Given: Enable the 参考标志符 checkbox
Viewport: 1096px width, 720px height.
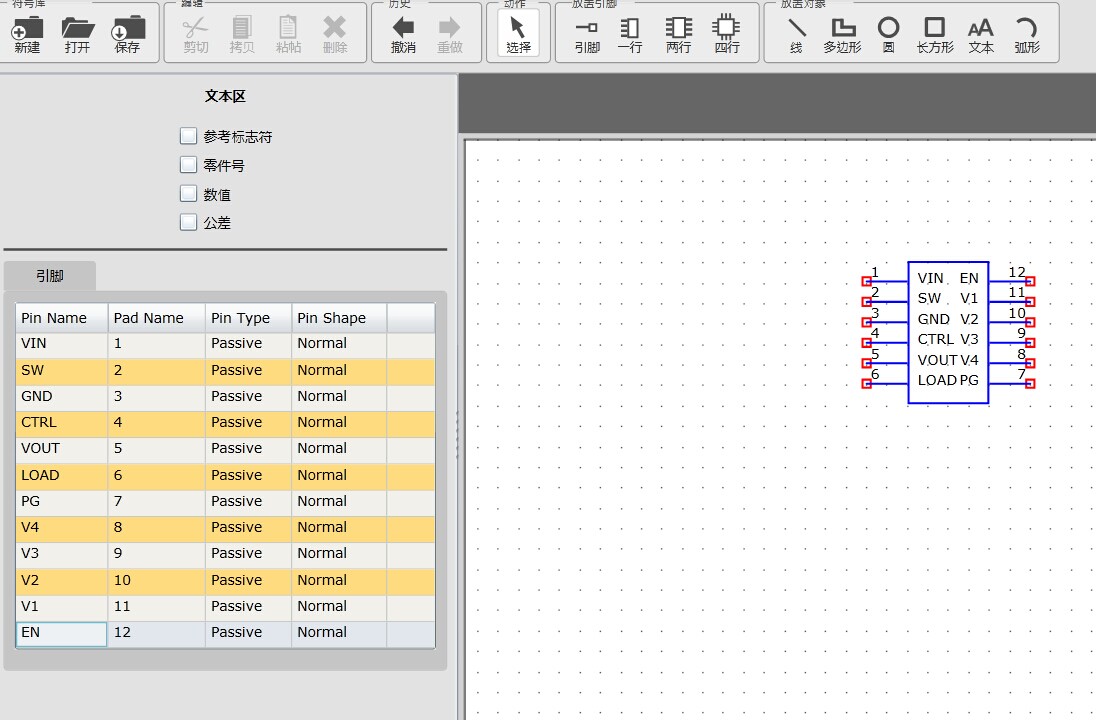Looking at the screenshot, I should [188, 136].
